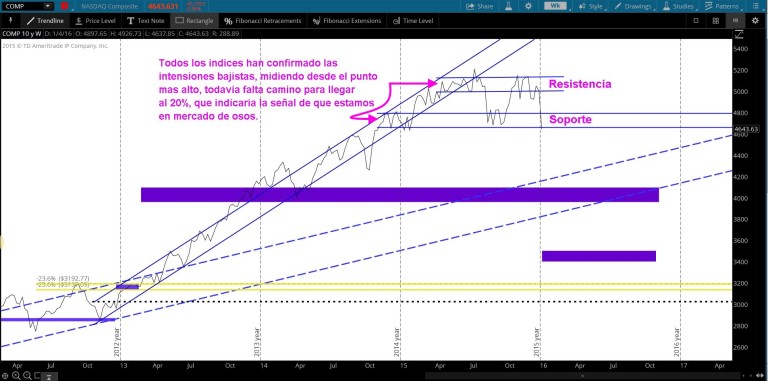Switch to single chart layout icon
The image size is (768, 381).
[x=696, y=21]
